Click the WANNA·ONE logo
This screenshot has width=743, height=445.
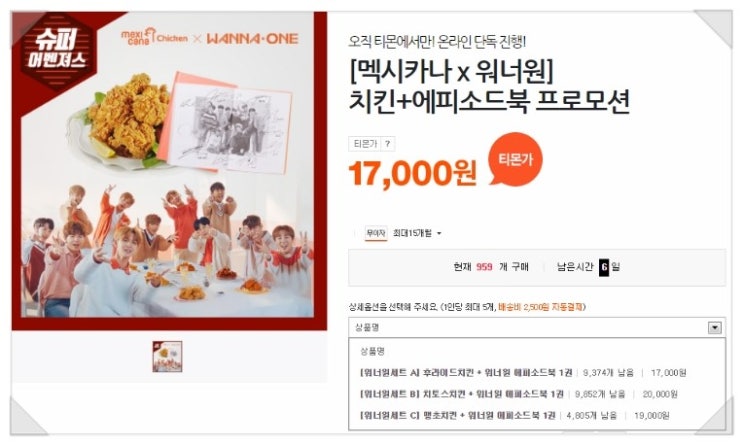pos(253,38)
